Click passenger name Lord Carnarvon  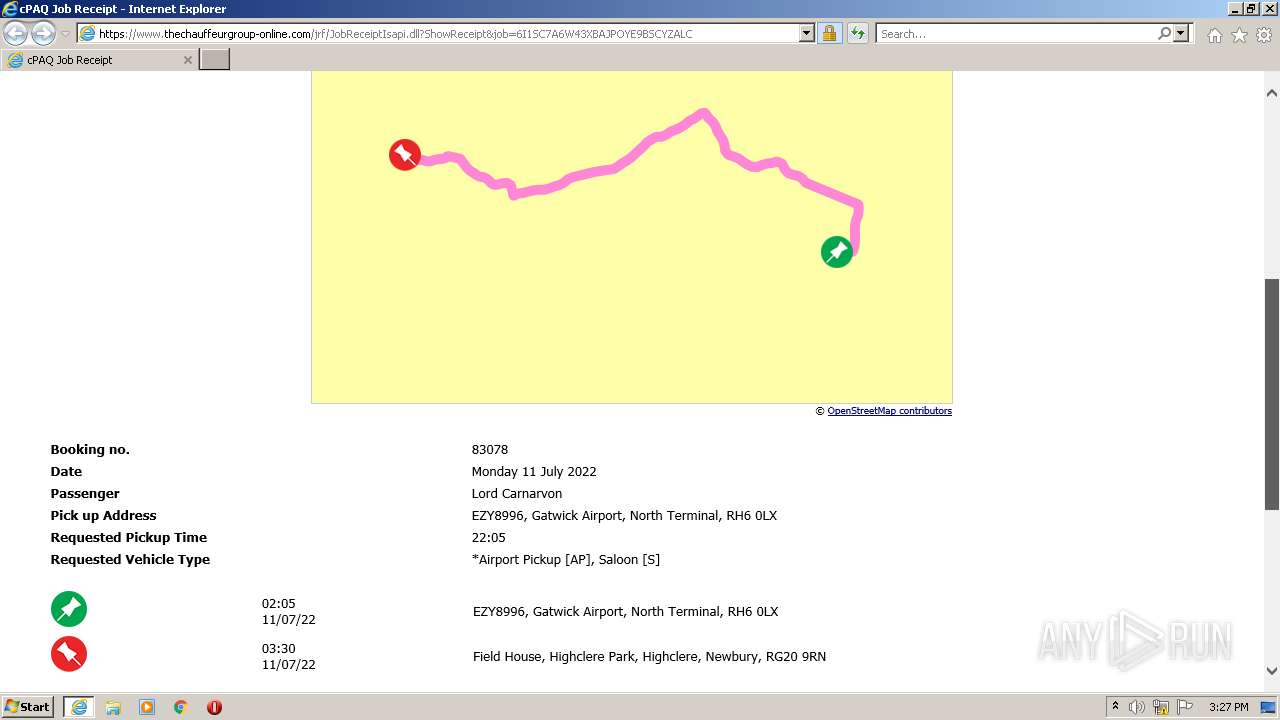coord(517,494)
